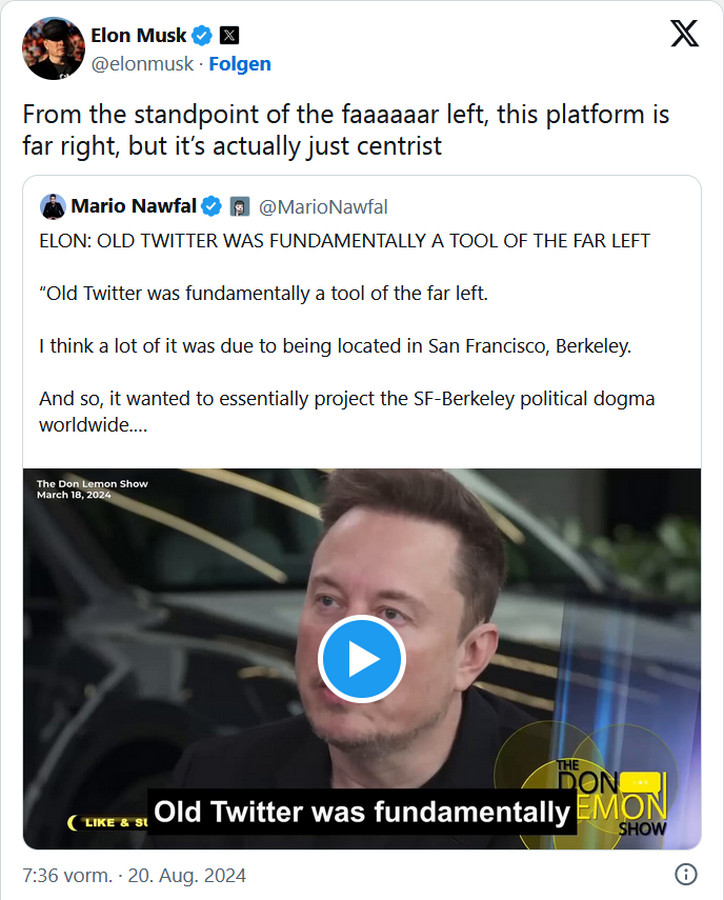Click the X logo in top corner
The height and width of the screenshot is (900, 724).
click(x=684, y=34)
